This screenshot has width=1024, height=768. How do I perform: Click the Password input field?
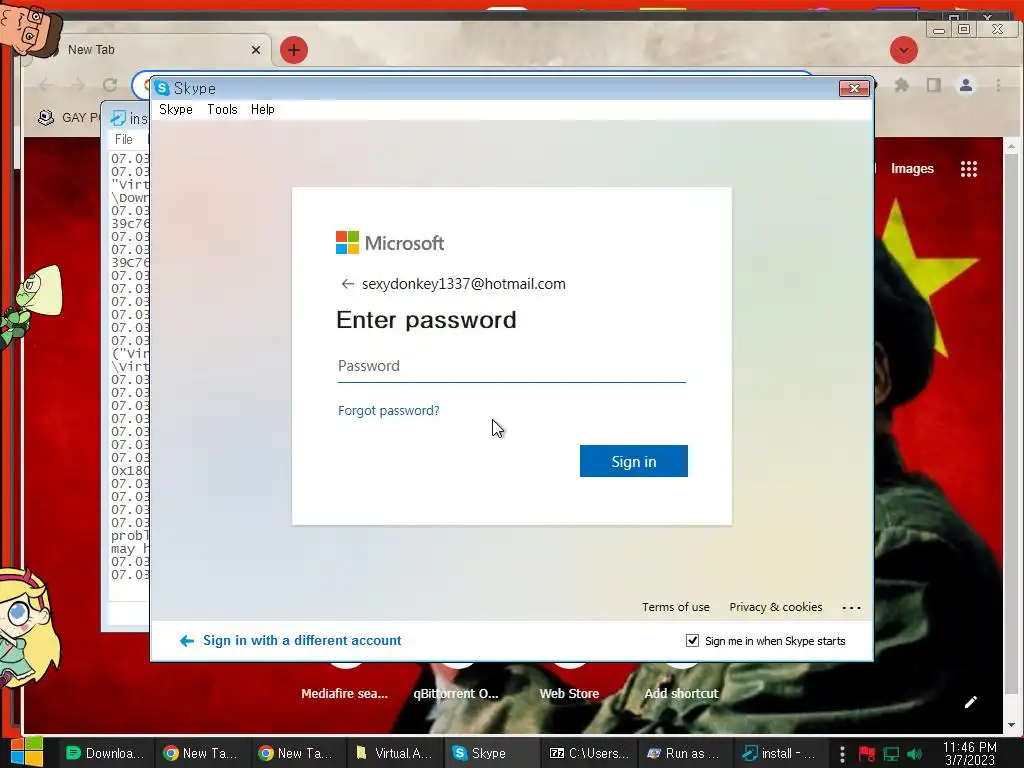pyautogui.click(x=511, y=366)
